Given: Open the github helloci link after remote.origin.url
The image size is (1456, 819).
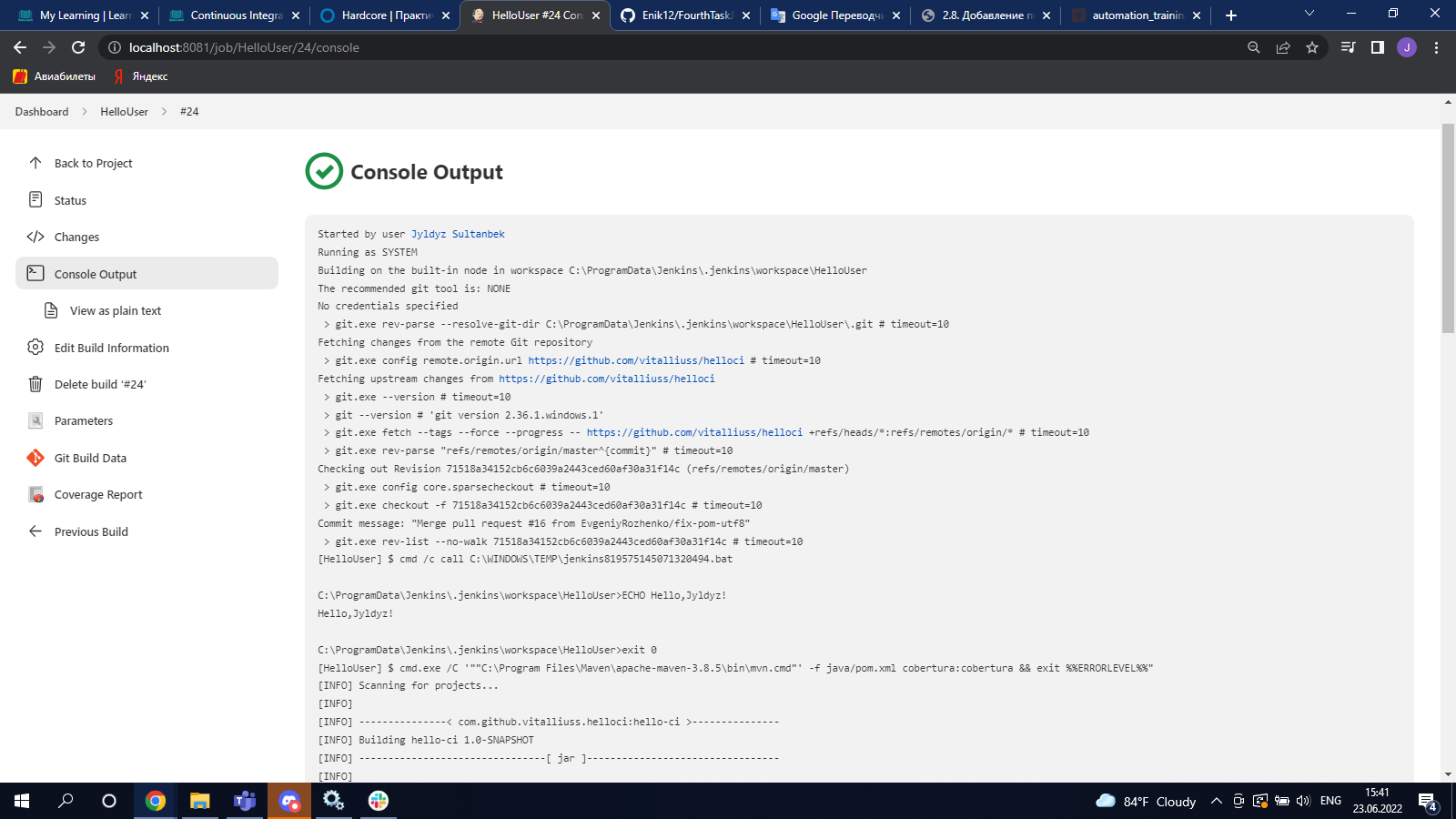Looking at the screenshot, I should click(636, 360).
